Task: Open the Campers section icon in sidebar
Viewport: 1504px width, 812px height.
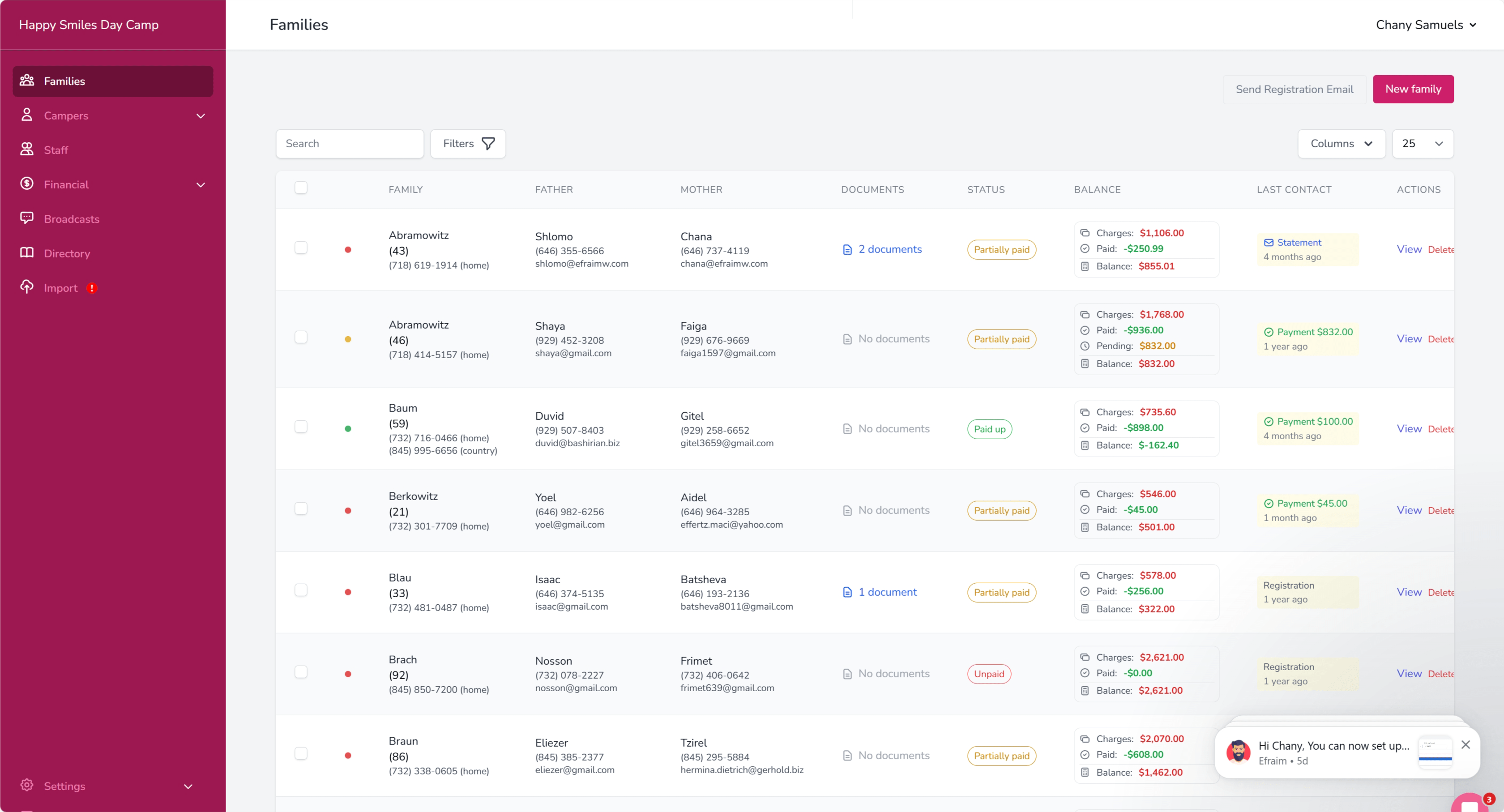Action: click(27, 115)
